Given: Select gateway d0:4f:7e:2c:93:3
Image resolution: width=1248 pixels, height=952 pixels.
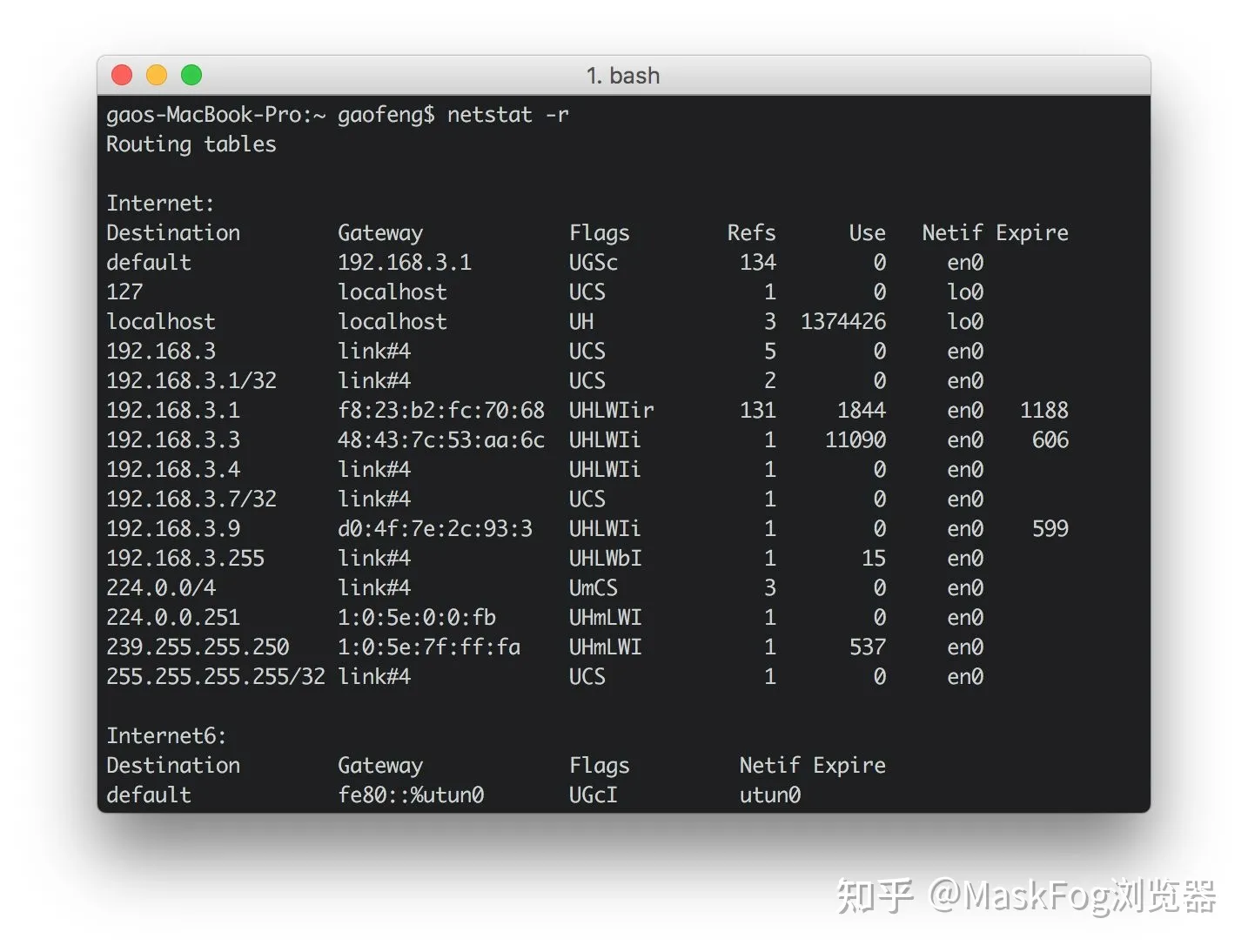Looking at the screenshot, I should 435,529.
